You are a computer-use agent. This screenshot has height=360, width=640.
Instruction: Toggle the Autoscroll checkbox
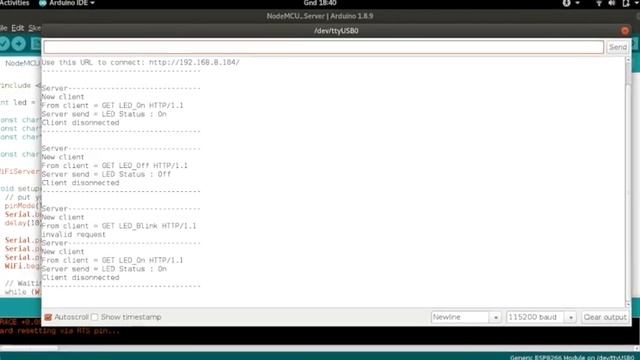tap(48, 317)
